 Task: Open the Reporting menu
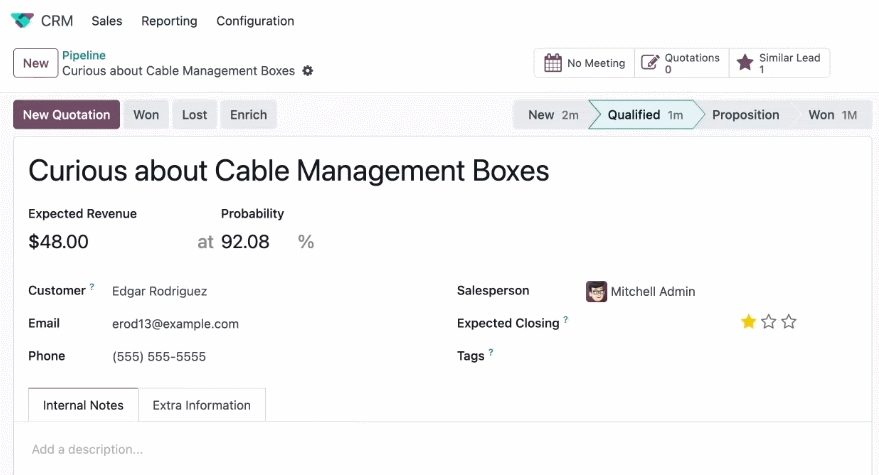(x=169, y=21)
